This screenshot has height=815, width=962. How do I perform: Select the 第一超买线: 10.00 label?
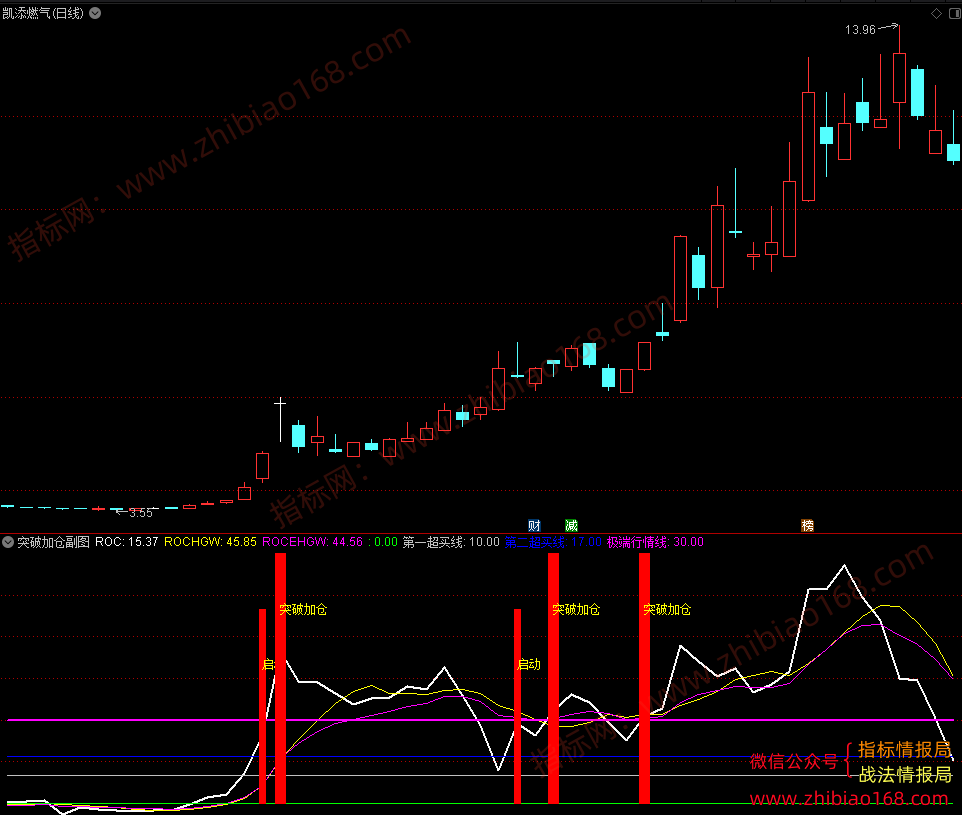[451, 542]
